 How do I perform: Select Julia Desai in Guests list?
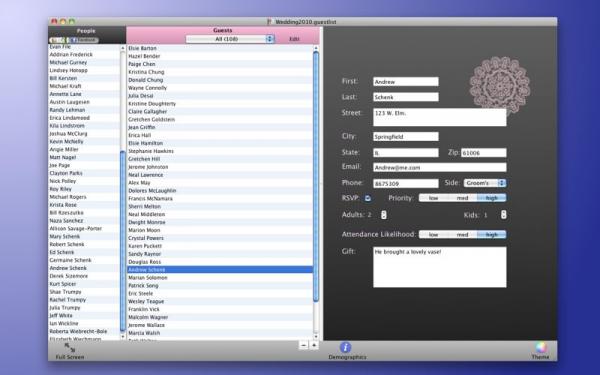pos(220,96)
